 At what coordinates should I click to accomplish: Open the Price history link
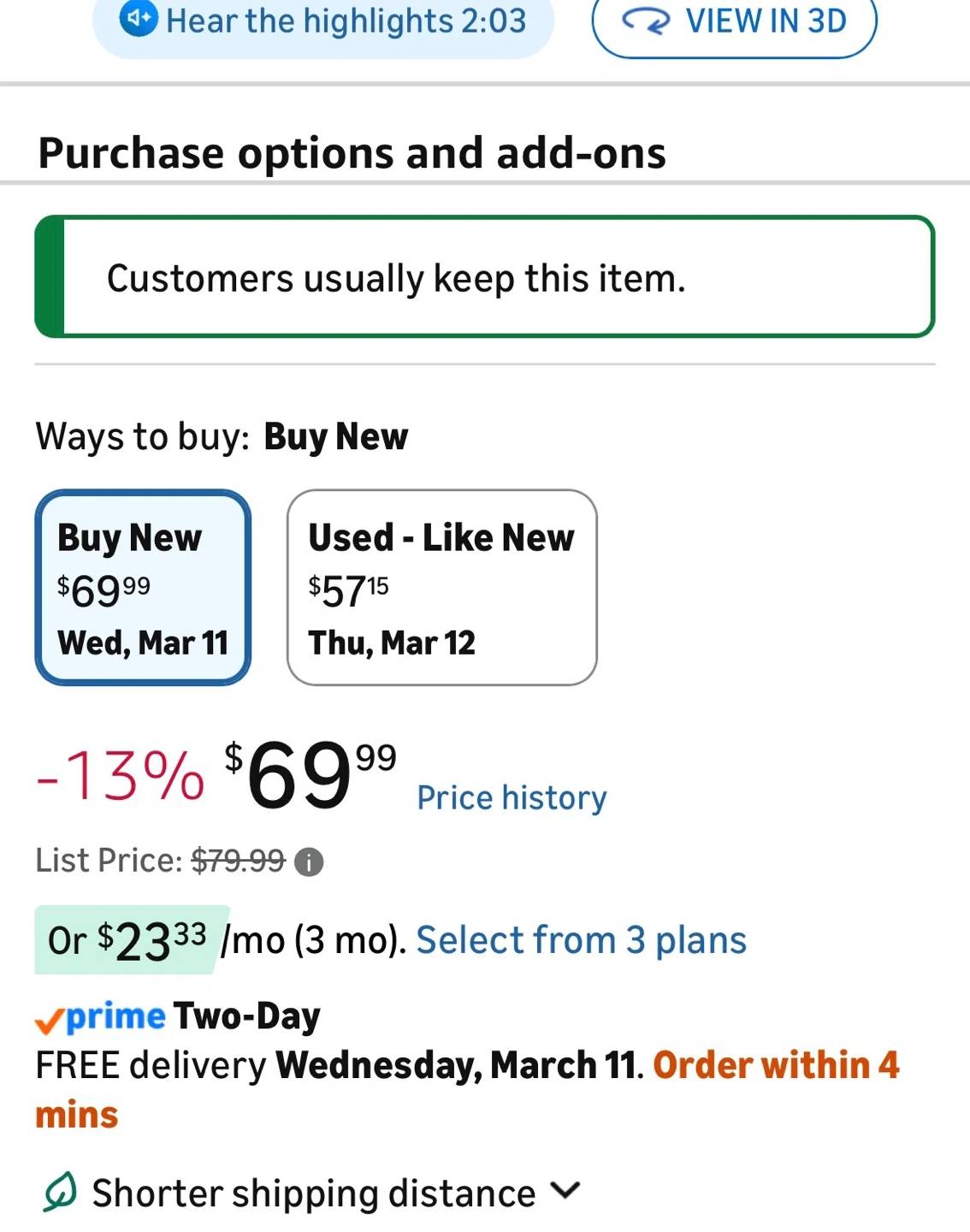[512, 798]
